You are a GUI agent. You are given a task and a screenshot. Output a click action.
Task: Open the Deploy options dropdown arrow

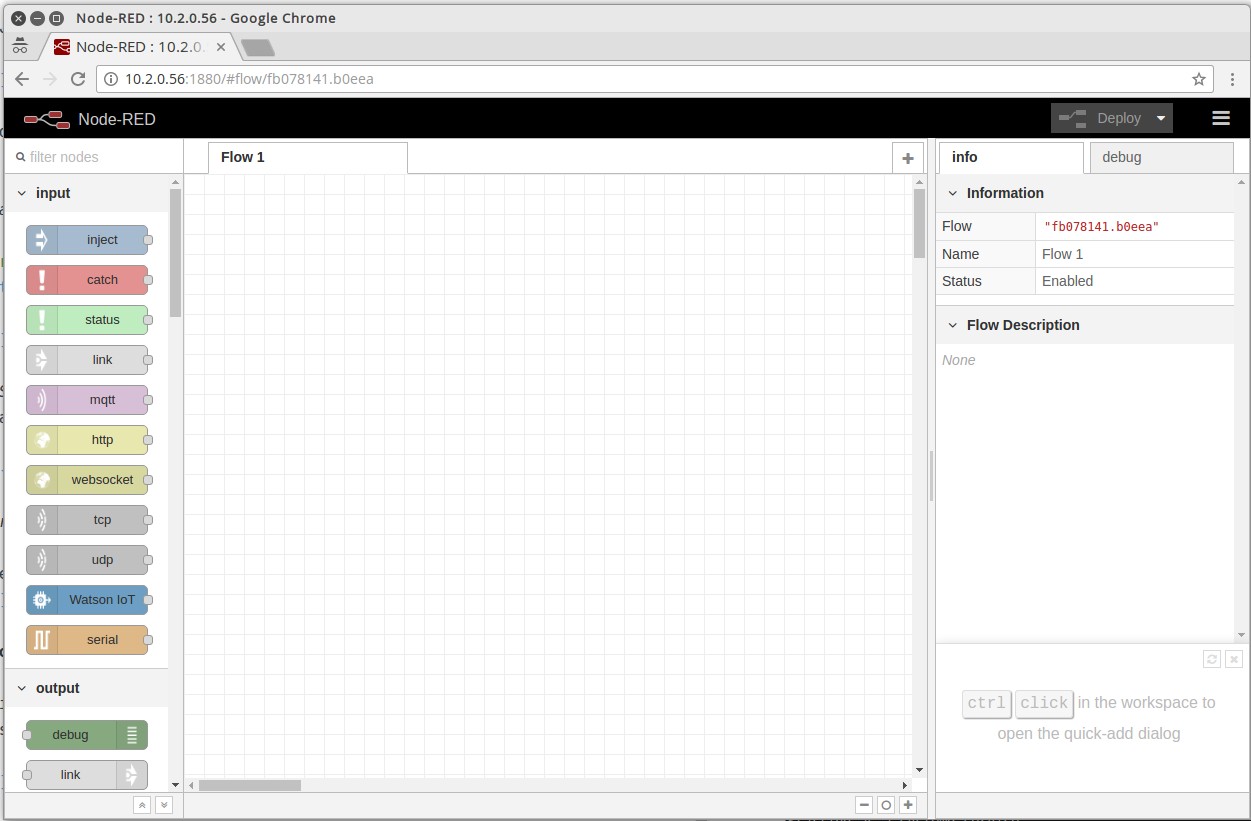[x=1161, y=118]
